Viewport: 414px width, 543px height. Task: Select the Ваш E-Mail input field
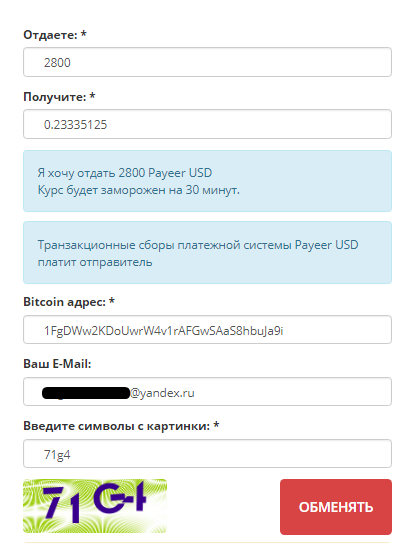(x=207, y=392)
